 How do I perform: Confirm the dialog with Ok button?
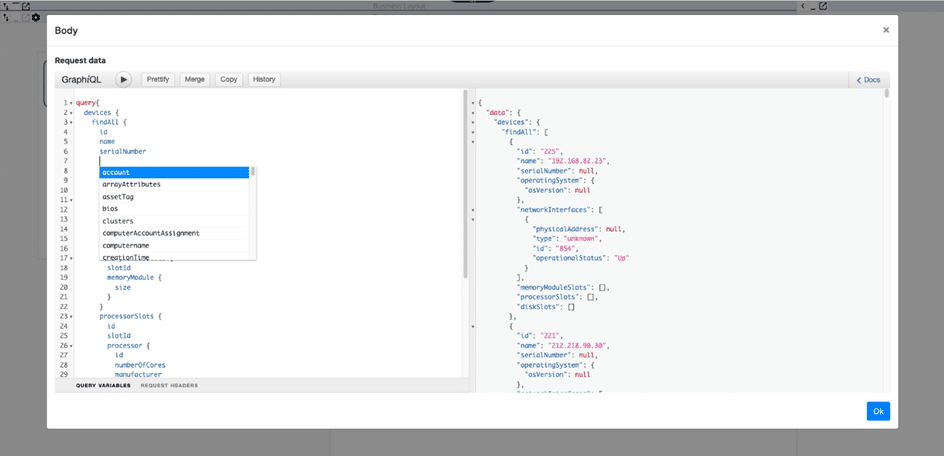877,411
